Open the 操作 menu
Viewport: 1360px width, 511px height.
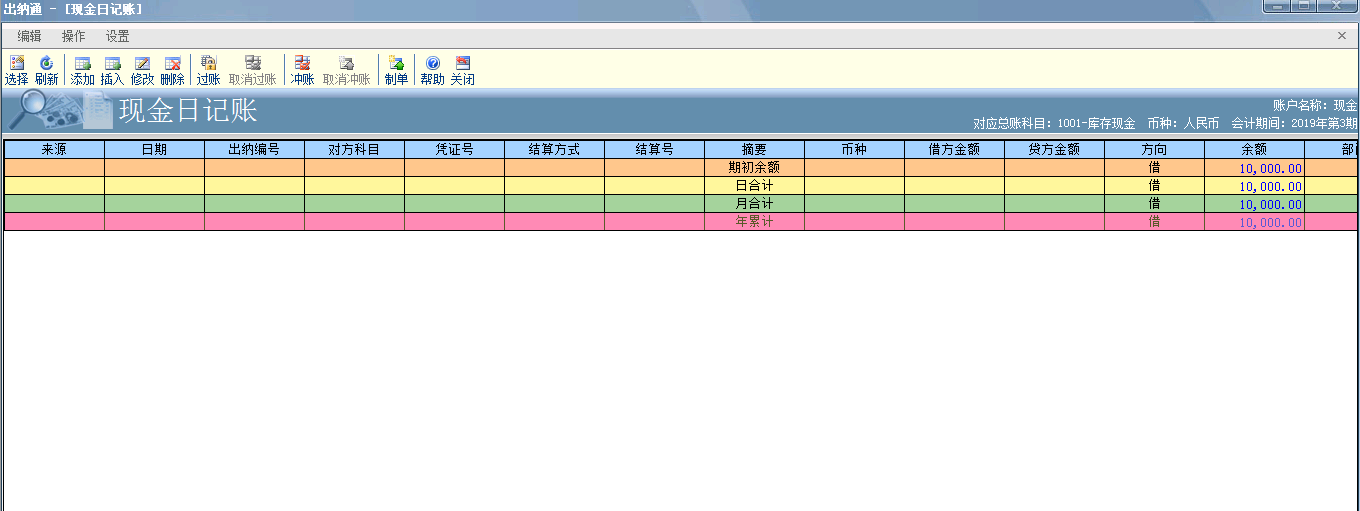[x=73, y=36]
